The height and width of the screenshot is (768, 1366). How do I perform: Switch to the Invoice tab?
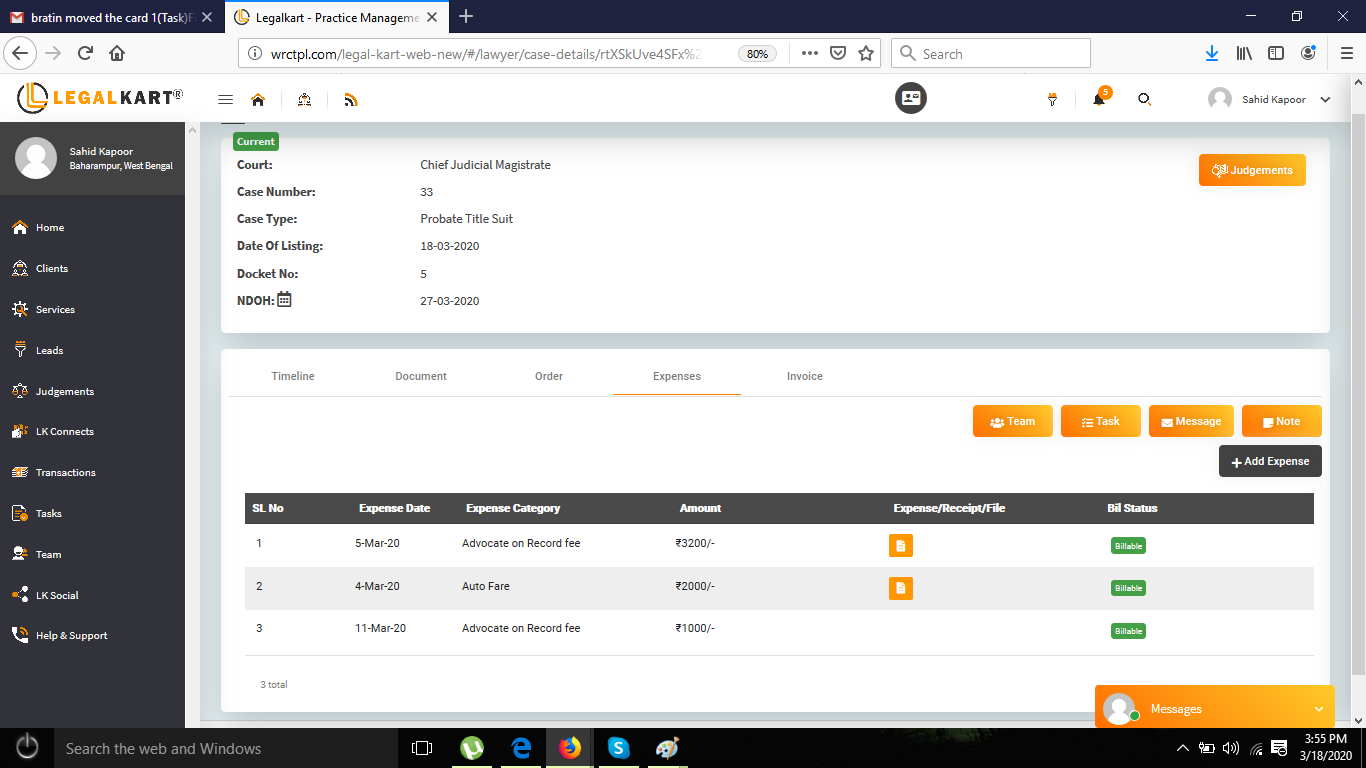point(804,376)
